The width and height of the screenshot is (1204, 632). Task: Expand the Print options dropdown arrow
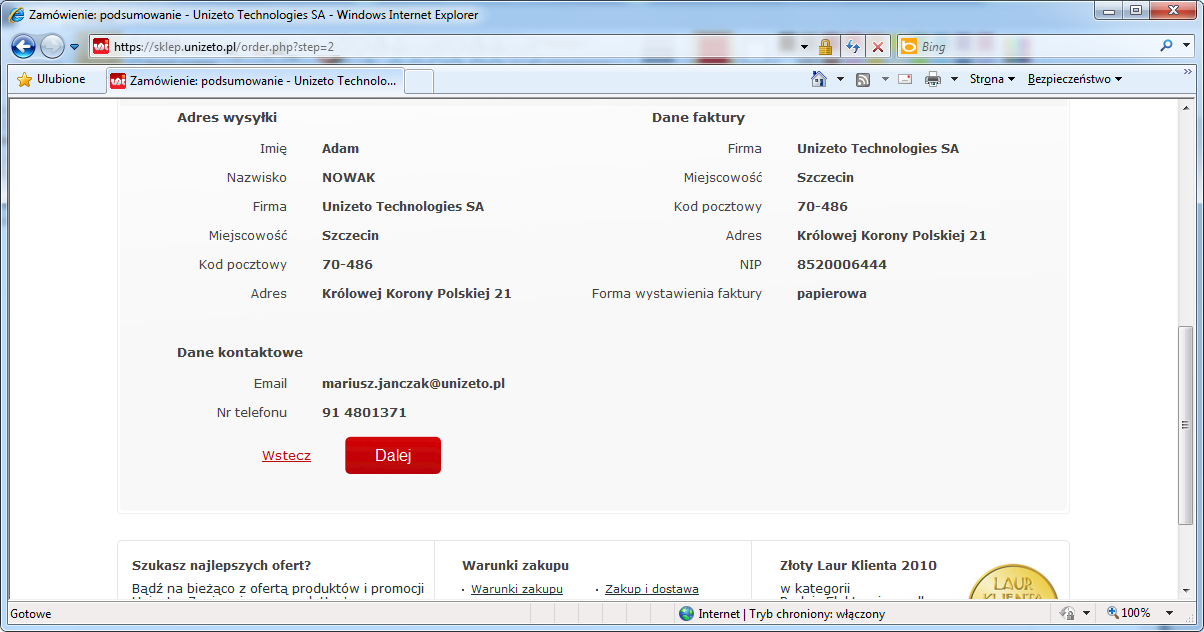tap(954, 80)
